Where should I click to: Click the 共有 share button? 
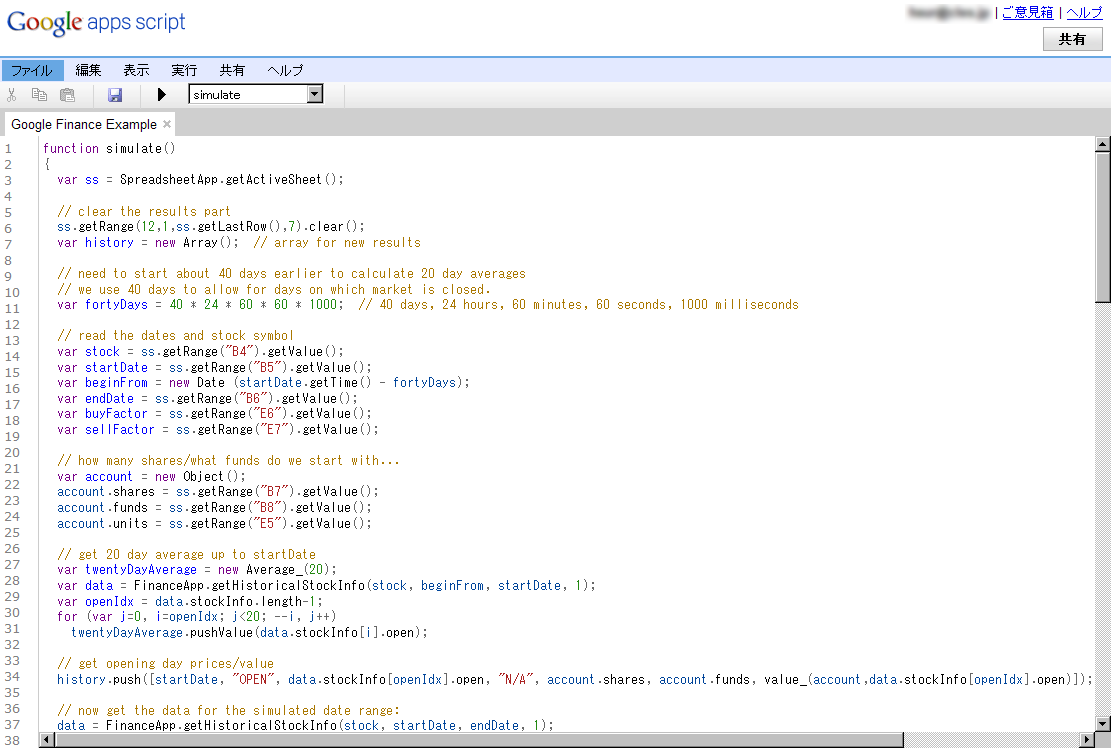1072,39
